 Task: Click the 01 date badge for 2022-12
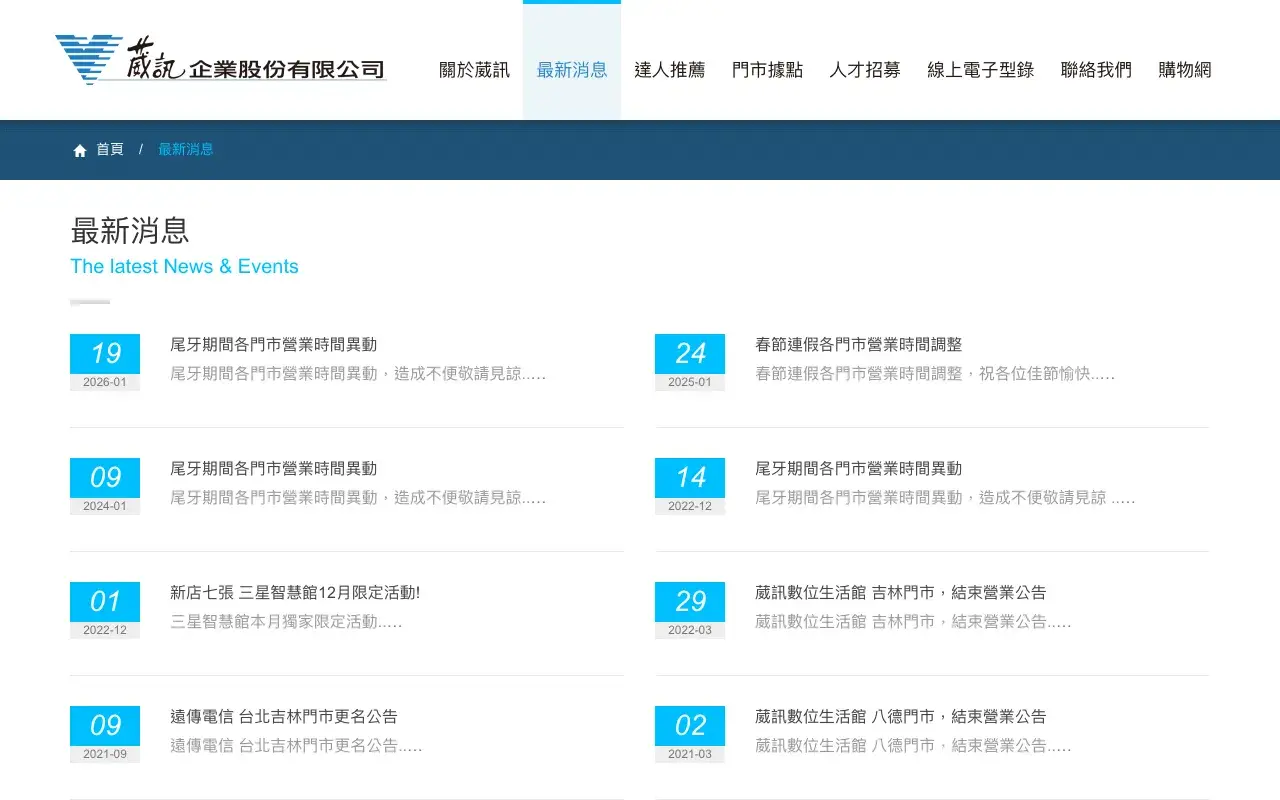point(105,602)
